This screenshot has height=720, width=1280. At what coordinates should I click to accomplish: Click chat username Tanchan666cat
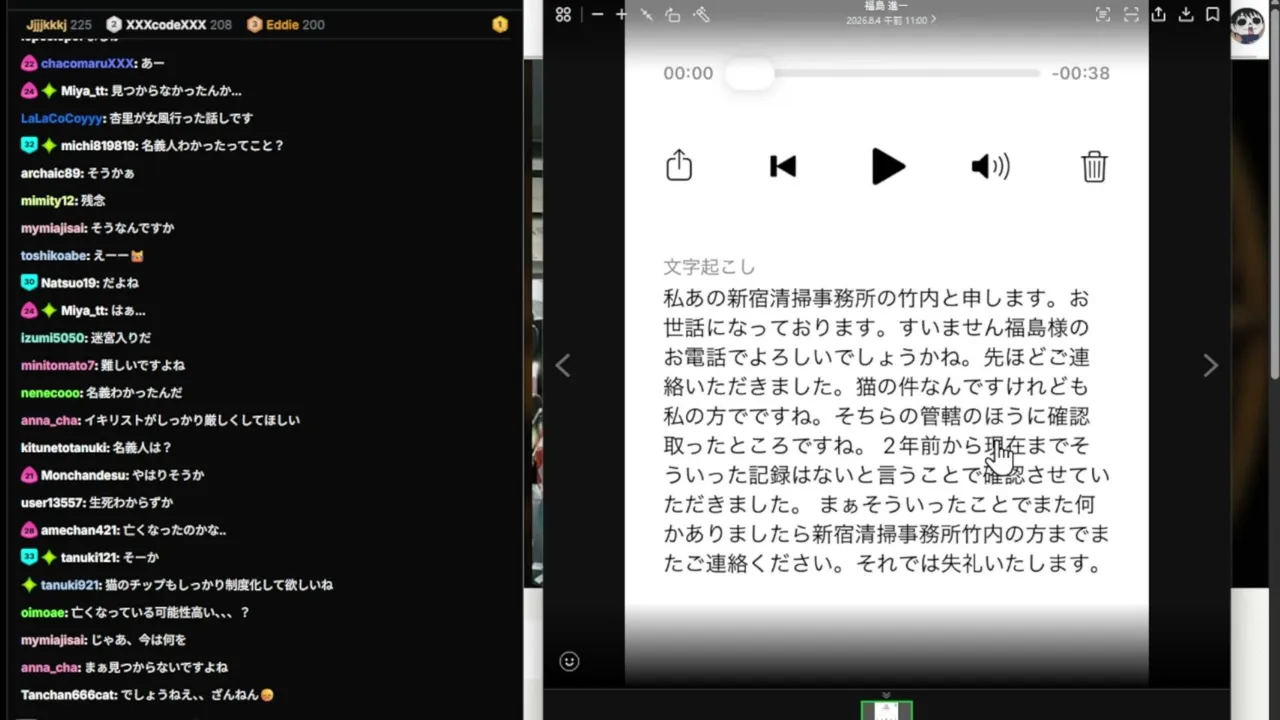coord(69,694)
